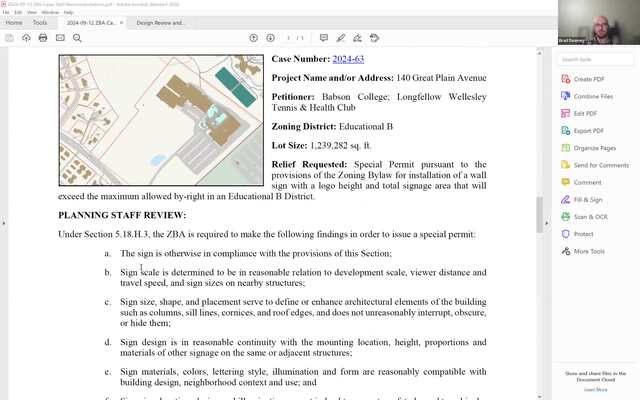This screenshot has width=640, height=400.
Task: Collapse the right tools pane arrow
Action: [x=548, y=223]
